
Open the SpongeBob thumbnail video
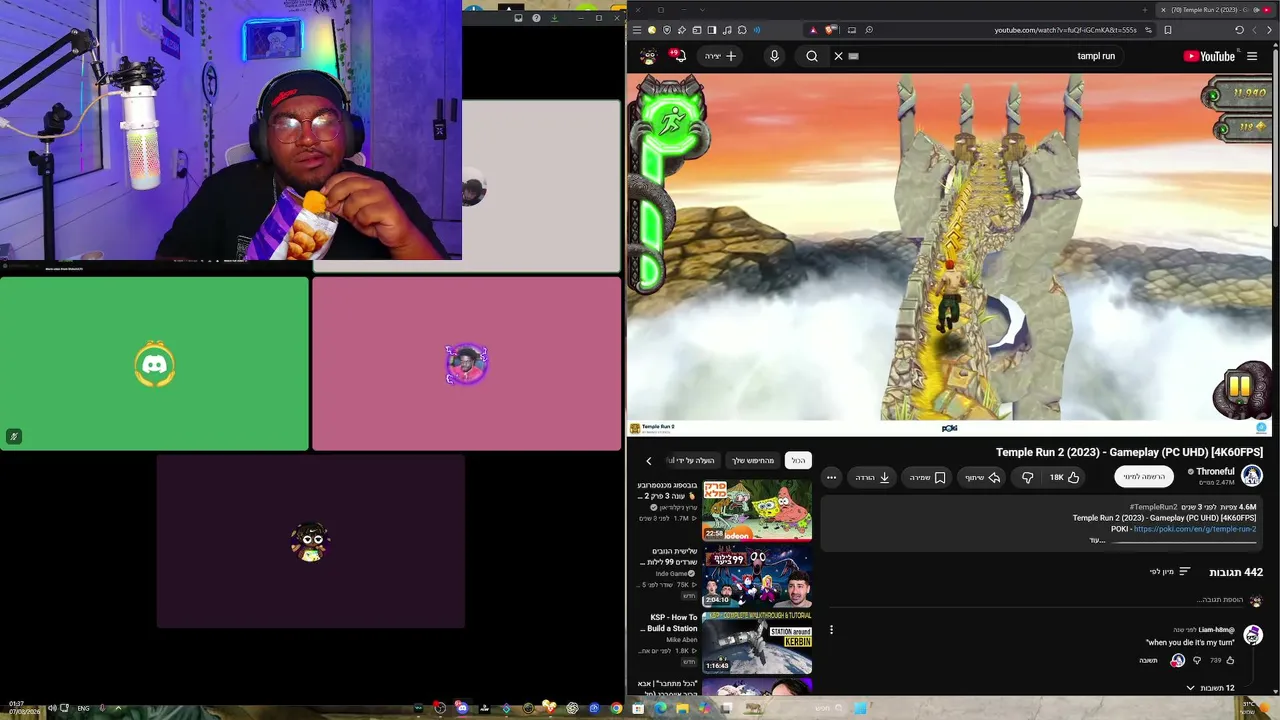point(757,510)
